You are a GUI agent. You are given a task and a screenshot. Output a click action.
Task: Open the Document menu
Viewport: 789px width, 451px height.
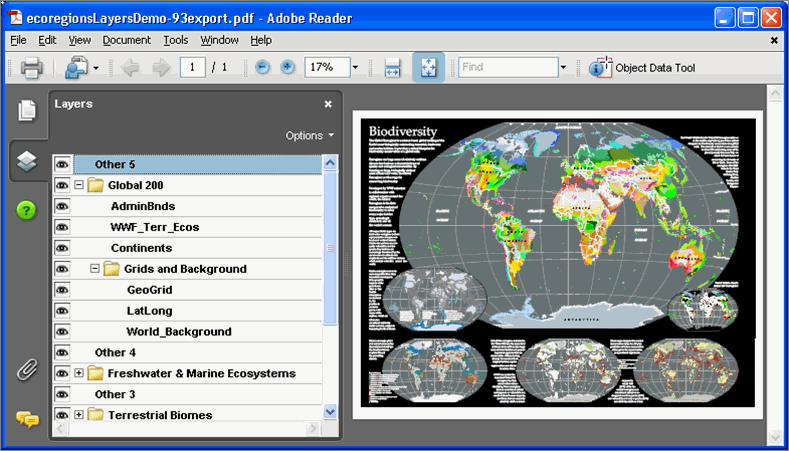pyautogui.click(x=126, y=40)
